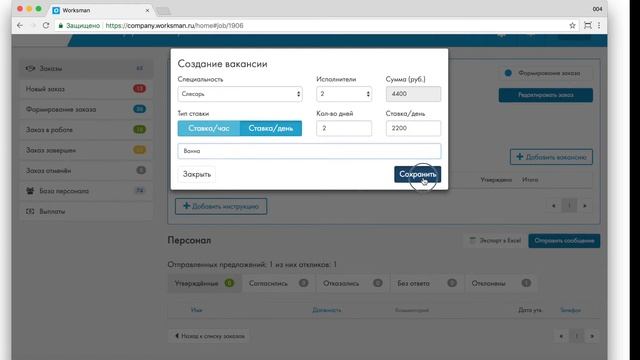Screen dimensions: 640x360
Task: Click Отправить сообщение button
Action: coord(564,241)
